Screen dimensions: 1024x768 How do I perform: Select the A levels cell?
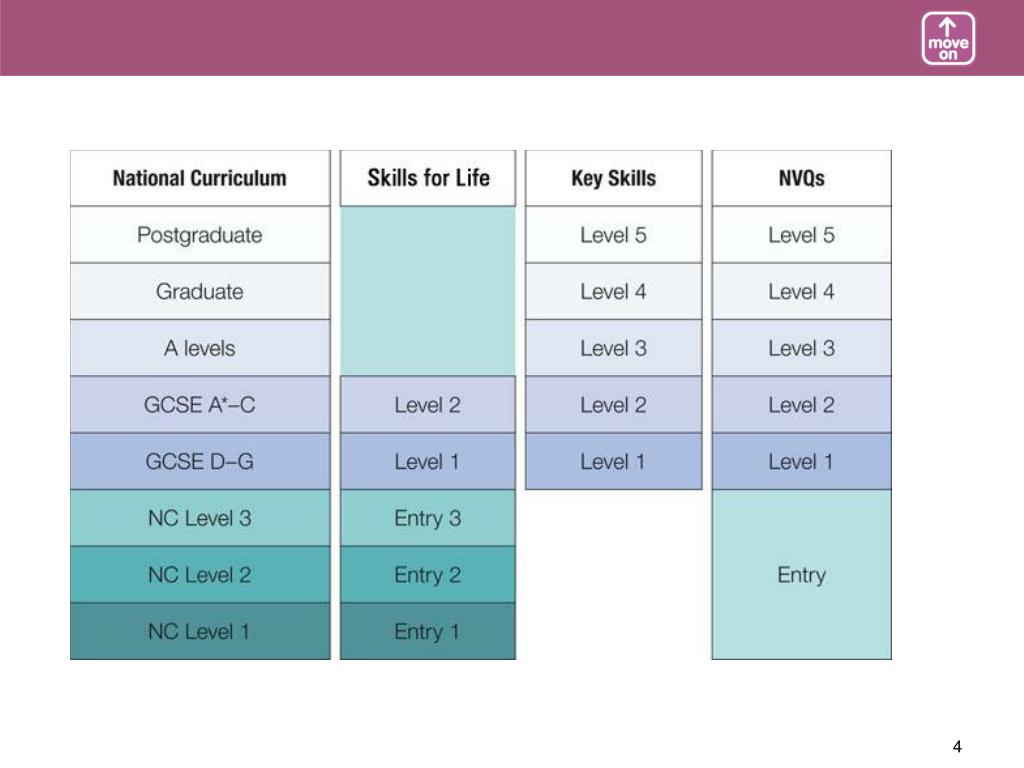click(200, 348)
